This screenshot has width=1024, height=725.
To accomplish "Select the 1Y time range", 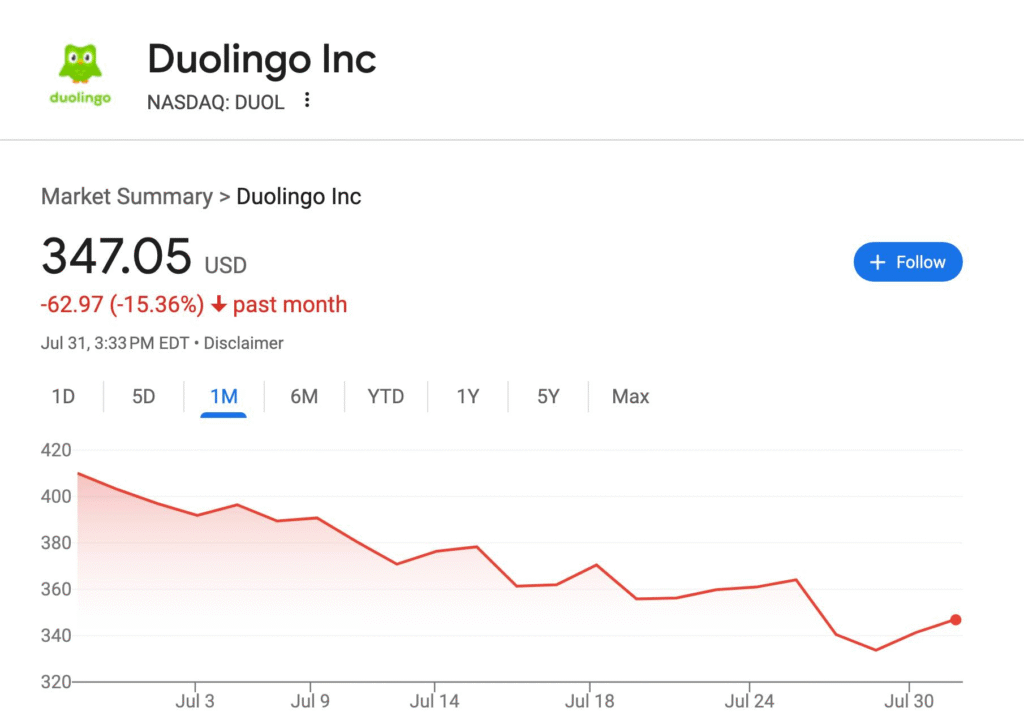I will (x=468, y=397).
